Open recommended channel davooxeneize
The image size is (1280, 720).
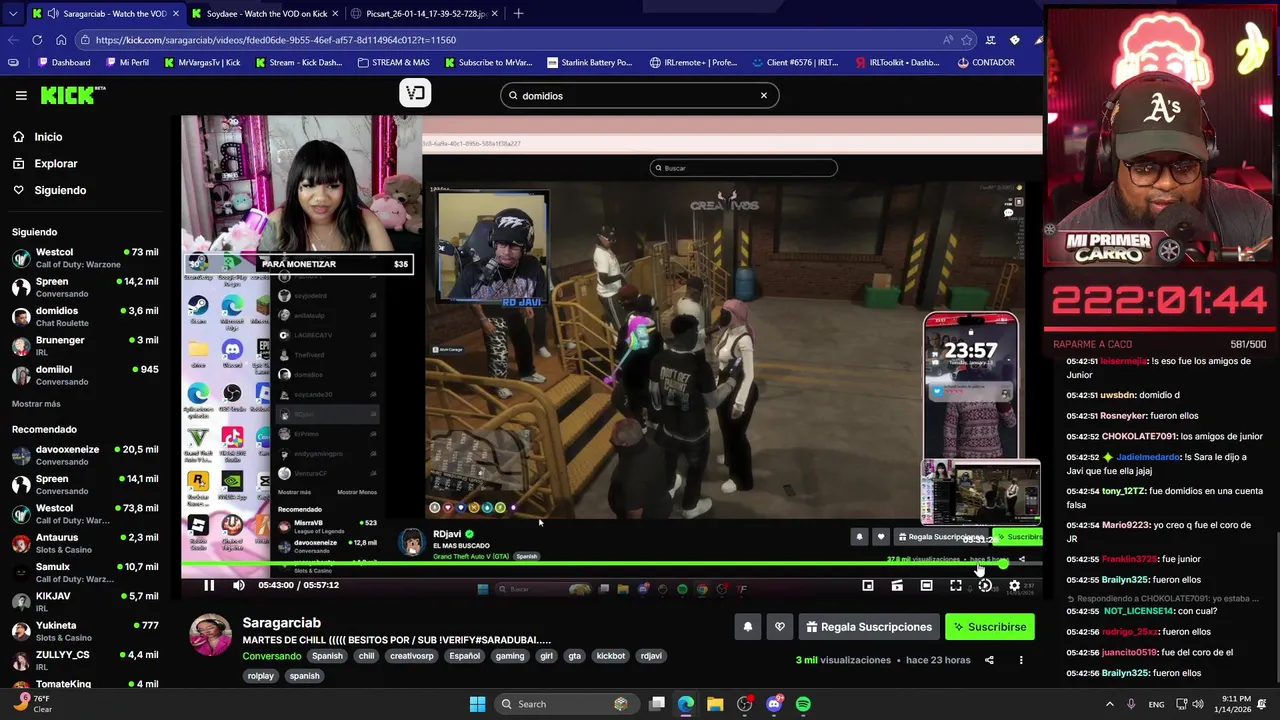(85, 455)
